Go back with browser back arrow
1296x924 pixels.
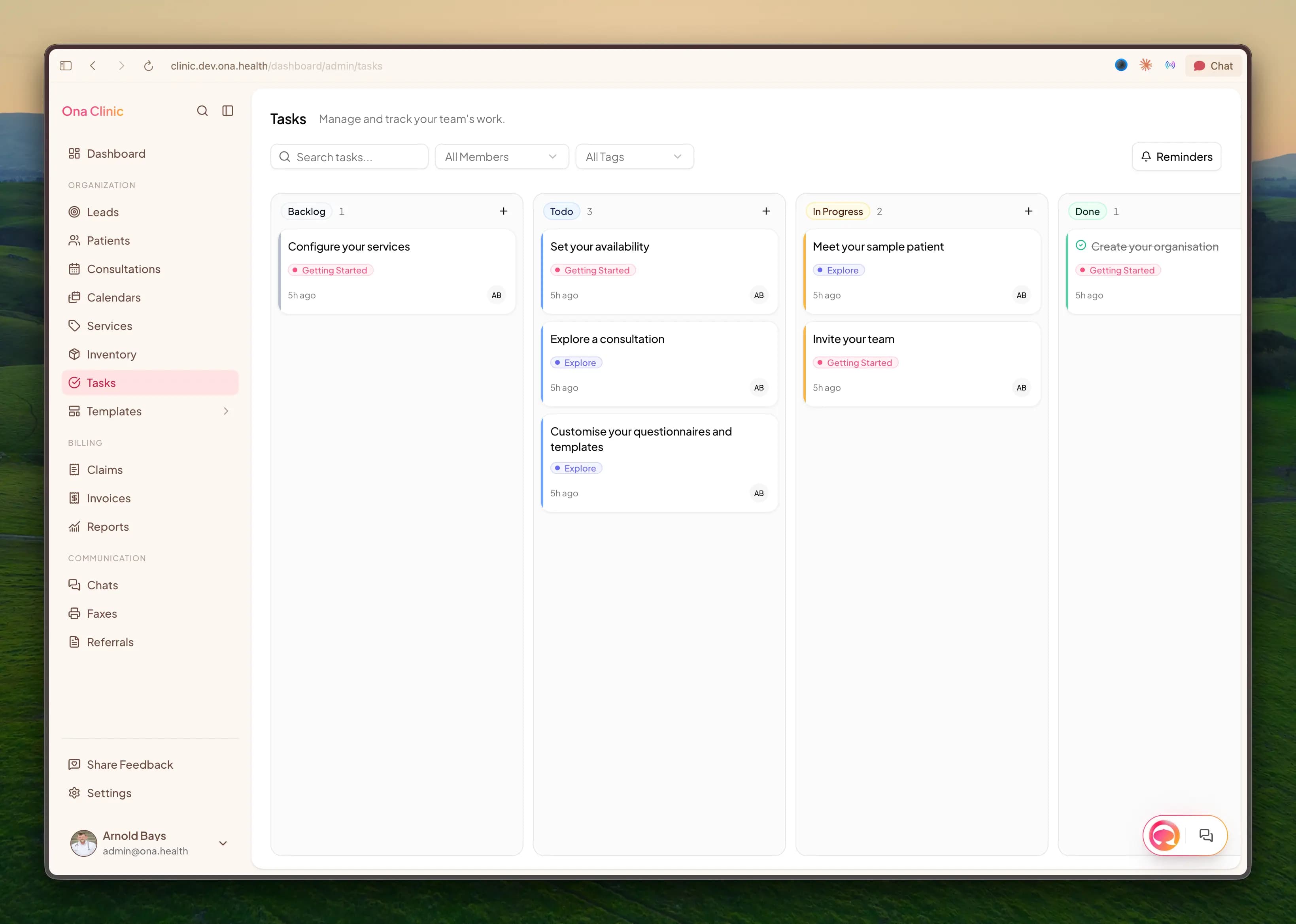[x=93, y=66]
